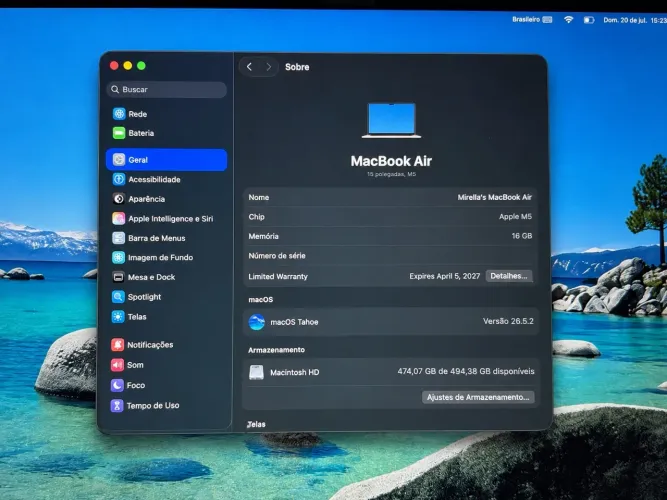Image resolution: width=667 pixels, height=500 pixels.
Task: Click the battery icon in menu bar
Action: (589, 20)
